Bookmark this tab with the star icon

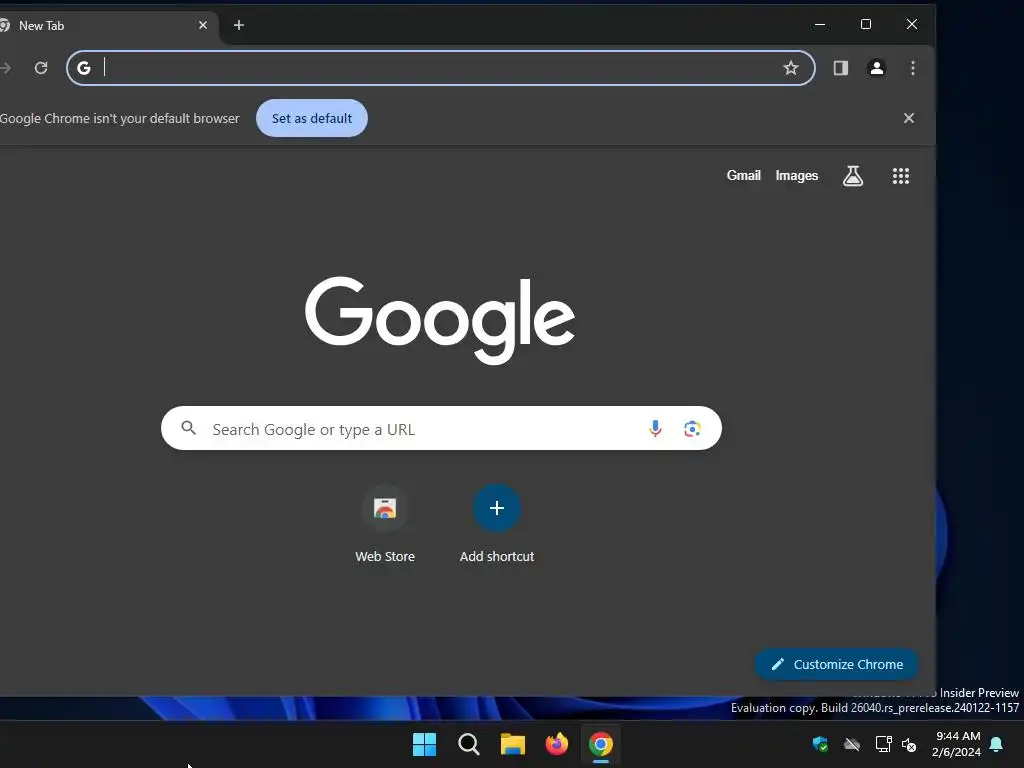coord(791,68)
